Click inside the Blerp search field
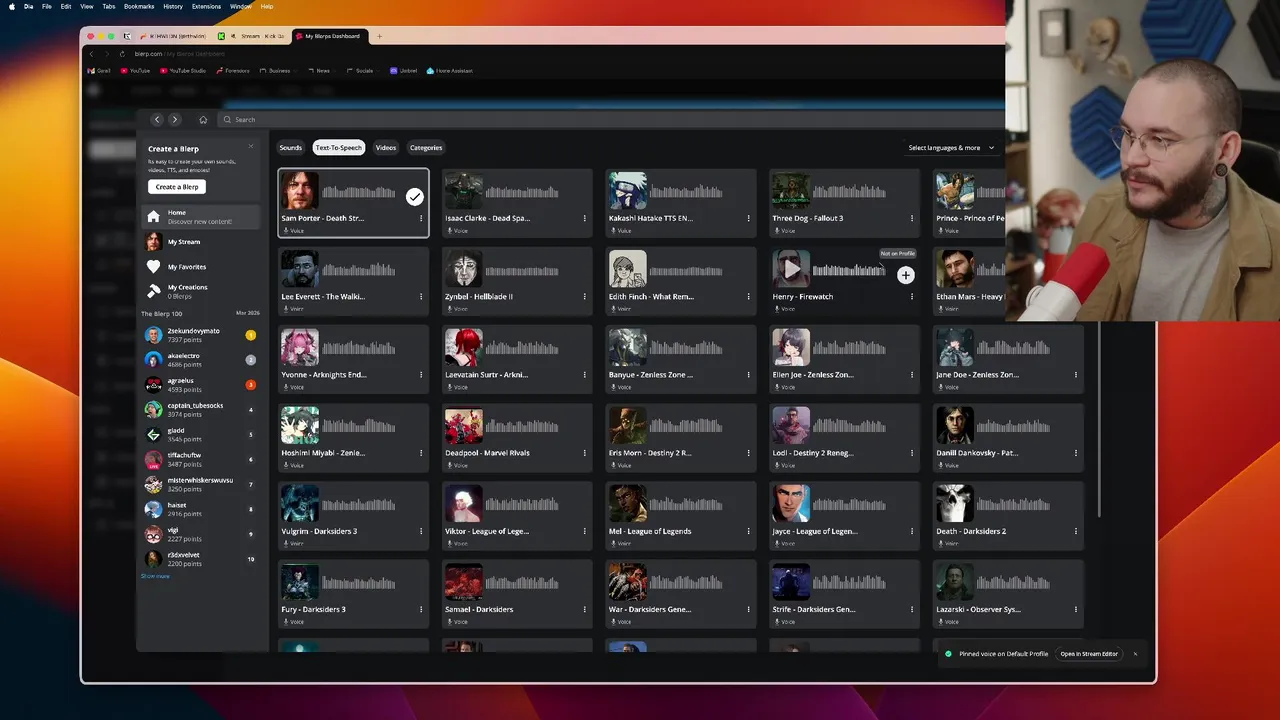 point(610,119)
